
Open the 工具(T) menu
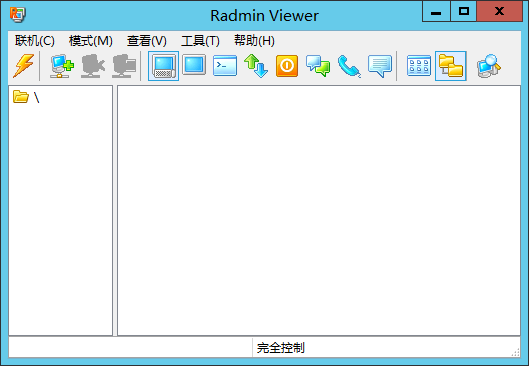(200, 41)
